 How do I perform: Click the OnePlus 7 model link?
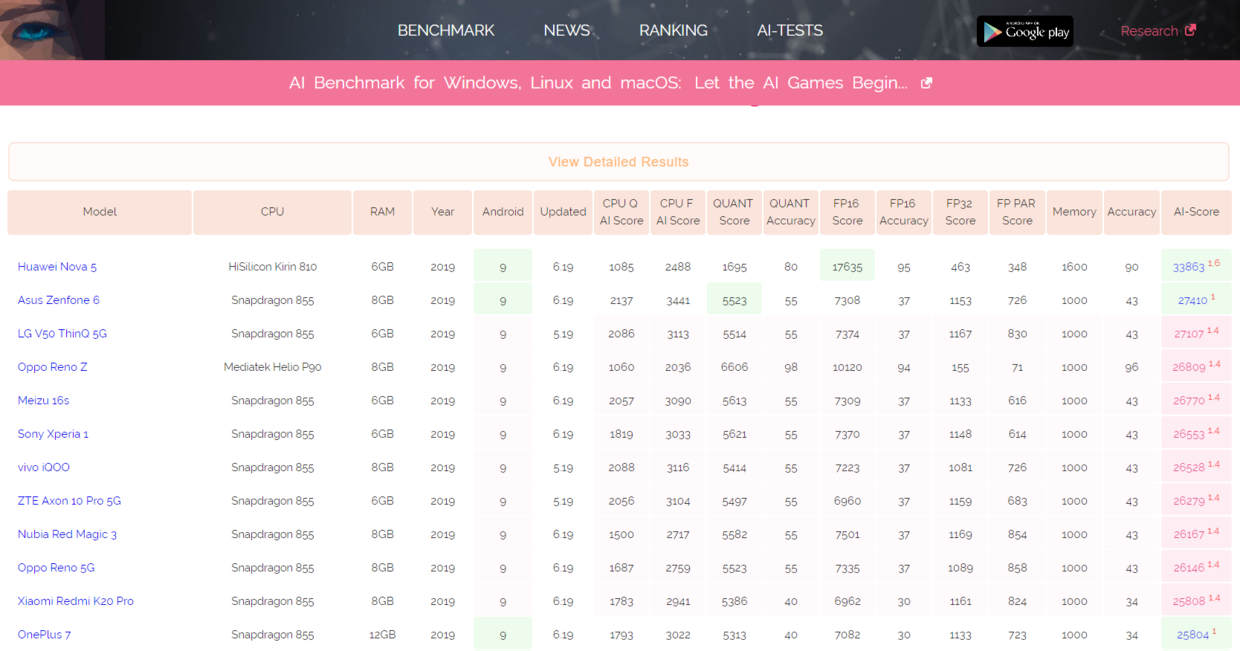(44, 635)
